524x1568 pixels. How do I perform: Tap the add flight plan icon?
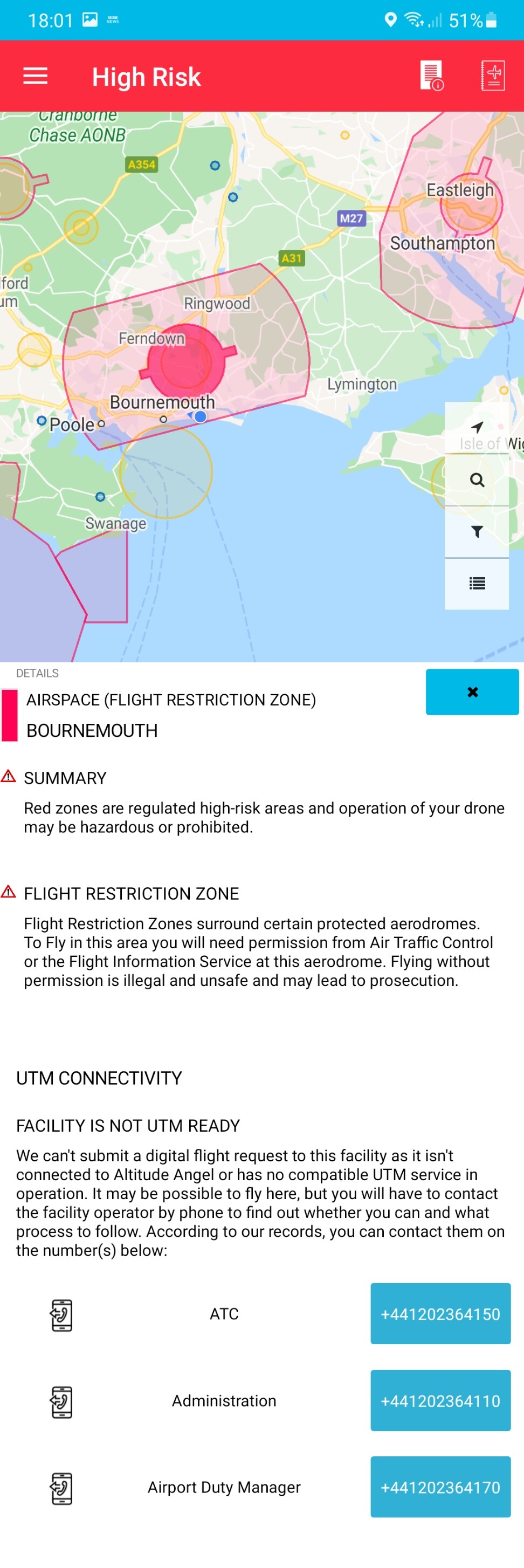point(492,76)
